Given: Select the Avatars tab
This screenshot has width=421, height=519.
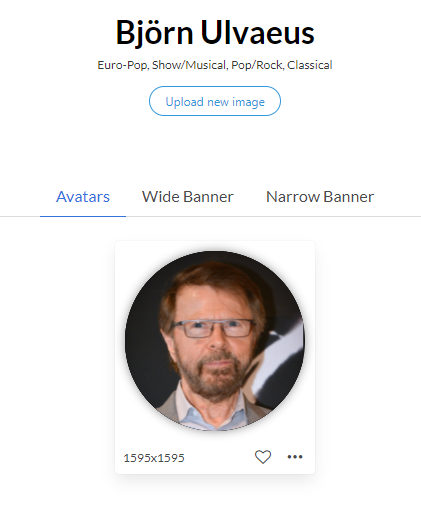Looking at the screenshot, I should coord(83,197).
